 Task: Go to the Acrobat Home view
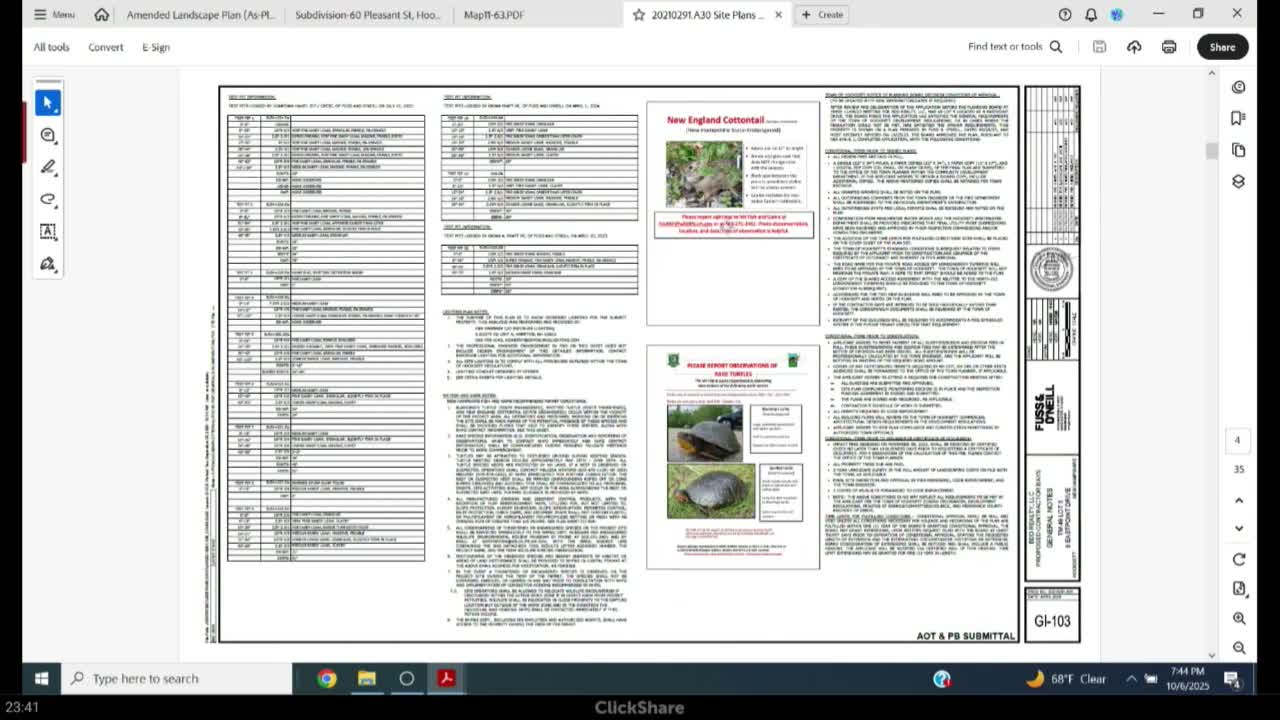click(101, 15)
